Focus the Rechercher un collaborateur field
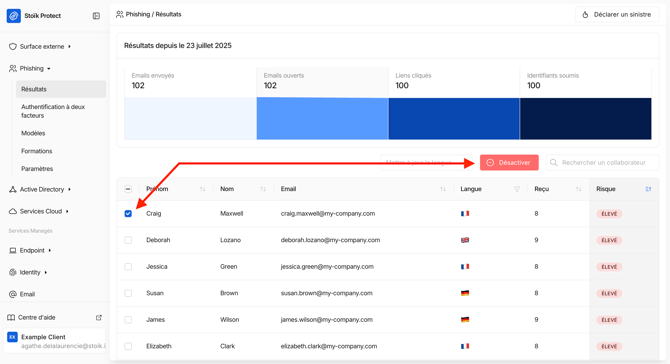 [602, 163]
